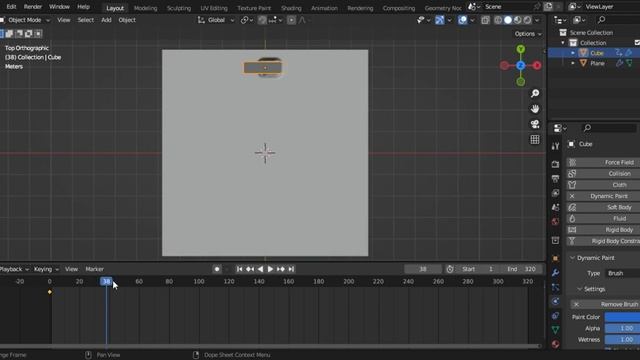
Task: Switch to the Animation workspace tab
Action: (x=324, y=8)
